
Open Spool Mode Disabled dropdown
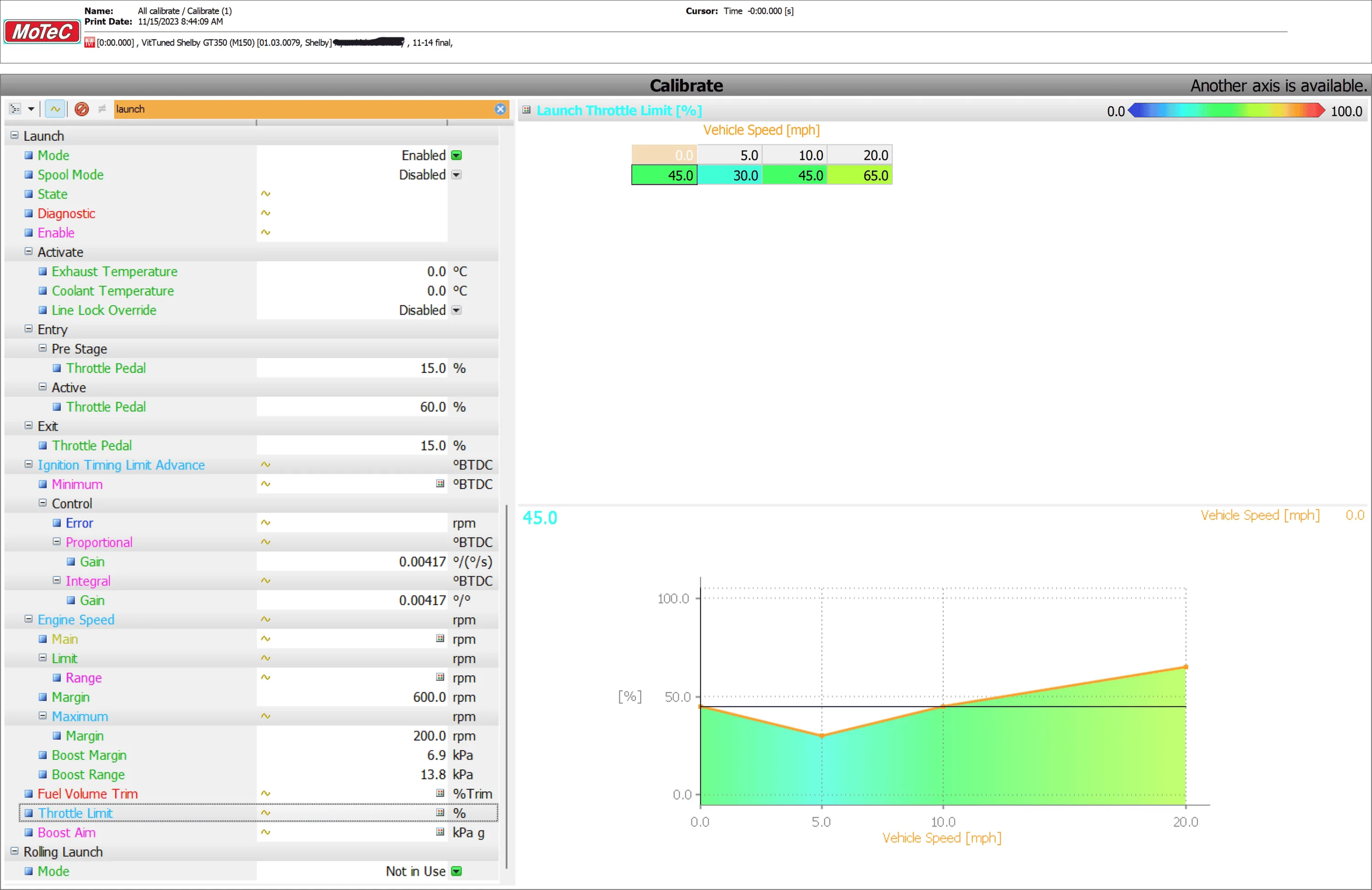tap(456, 175)
